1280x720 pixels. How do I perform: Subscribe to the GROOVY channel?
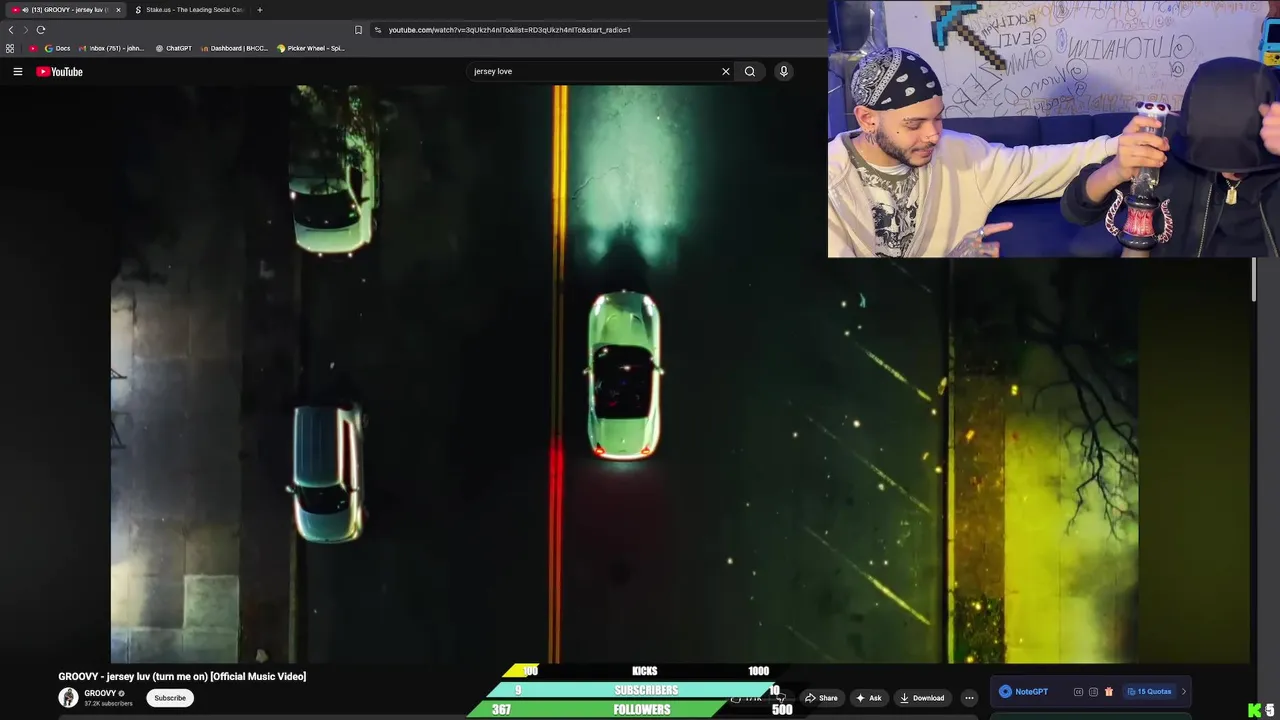[170, 698]
